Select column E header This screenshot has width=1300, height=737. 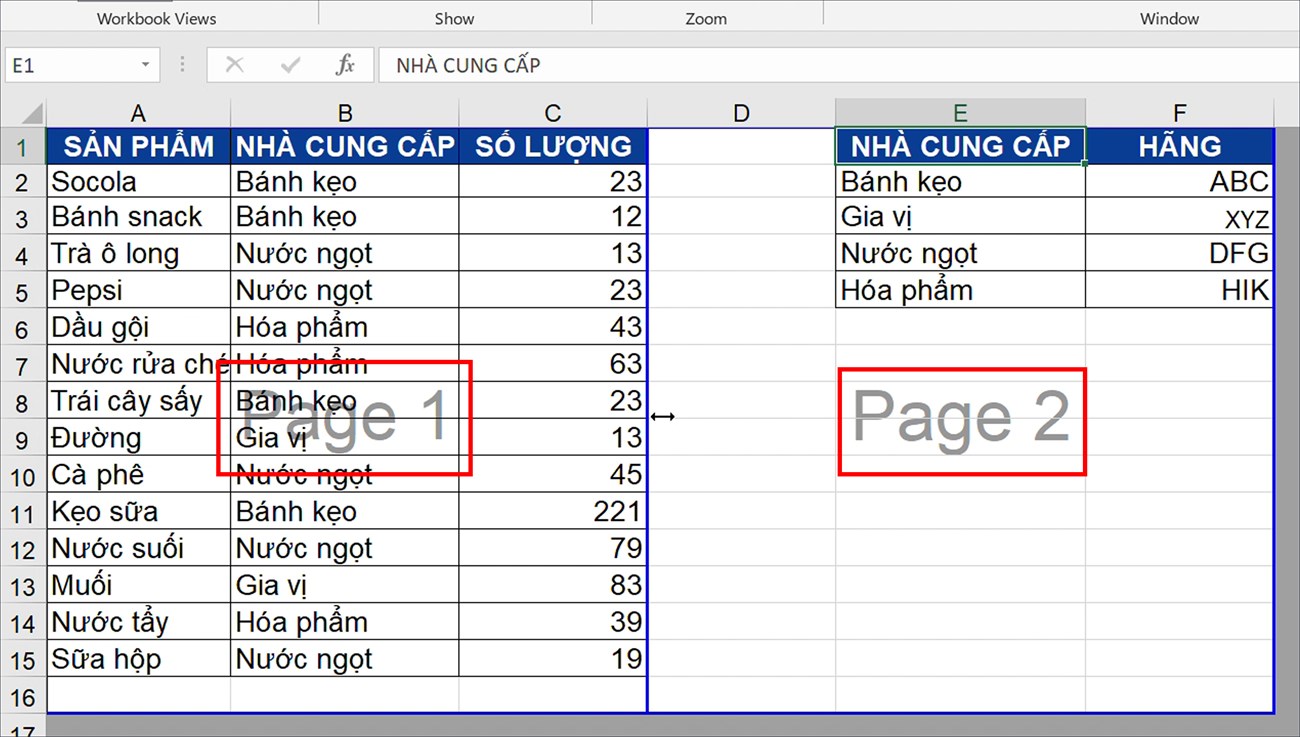(960, 113)
